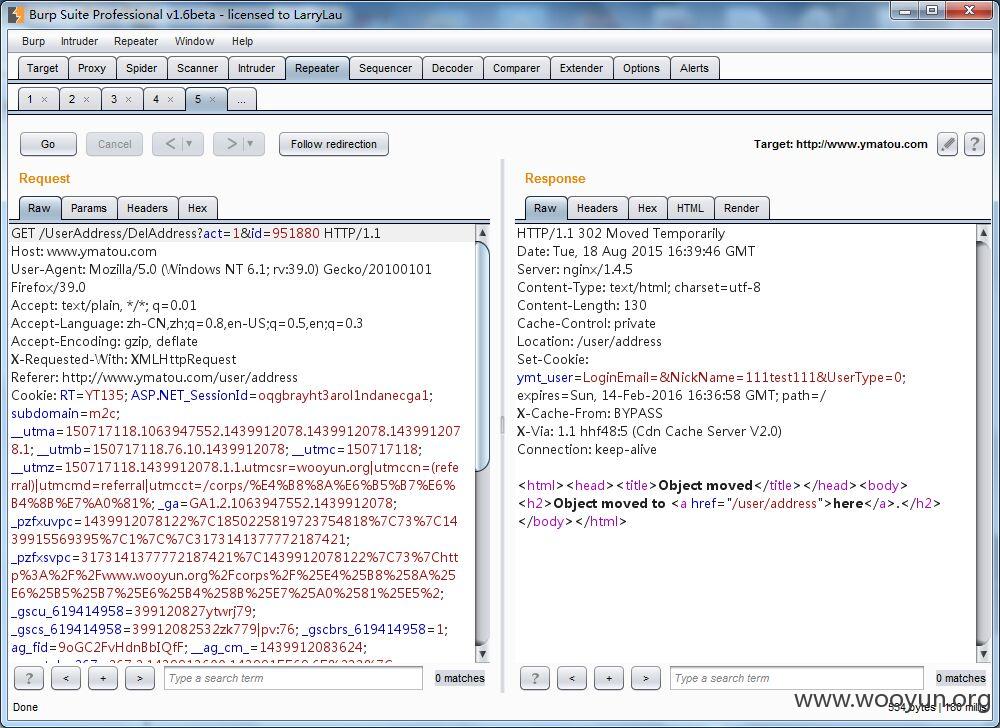The height and width of the screenshot is (728, 1000).
Task: Add new repeater tab with ... tab
Action: [x=242, y=99]
